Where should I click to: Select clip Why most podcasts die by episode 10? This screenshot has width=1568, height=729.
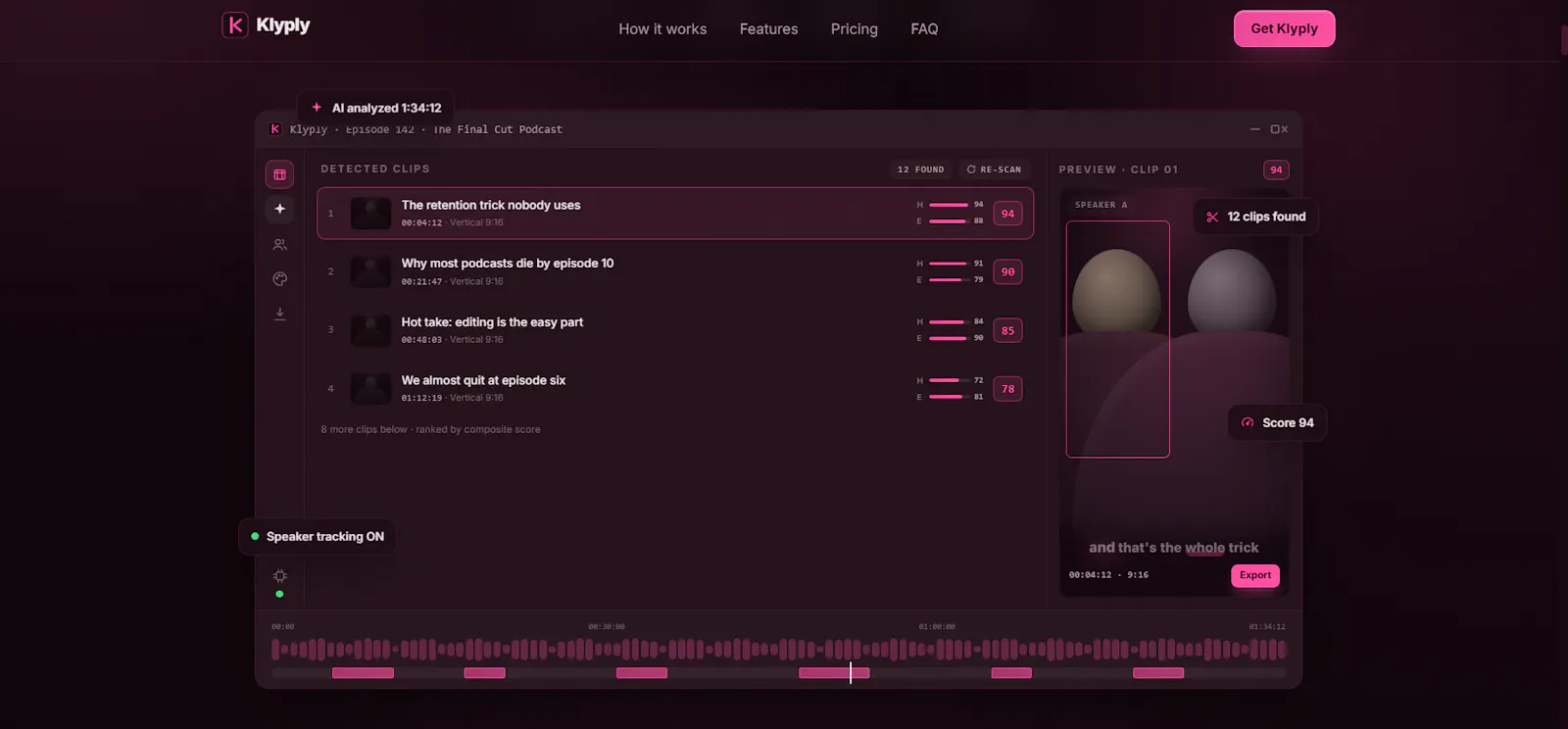pyautogui.click(x=675, y=271)
